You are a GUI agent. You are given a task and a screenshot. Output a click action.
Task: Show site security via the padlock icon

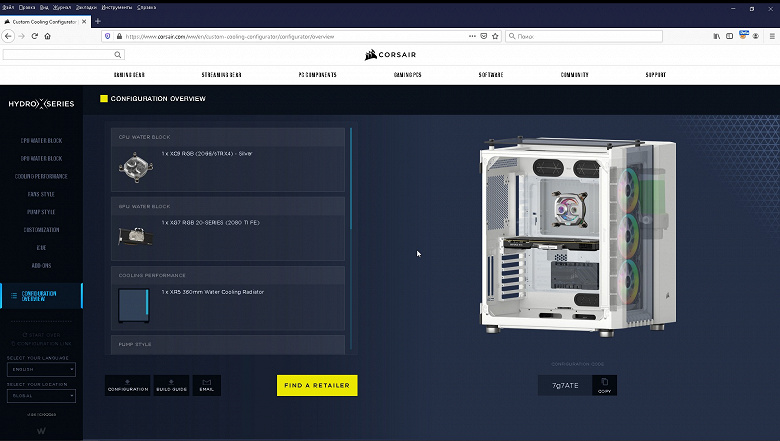pyautogui.click(x=119, y=36)
